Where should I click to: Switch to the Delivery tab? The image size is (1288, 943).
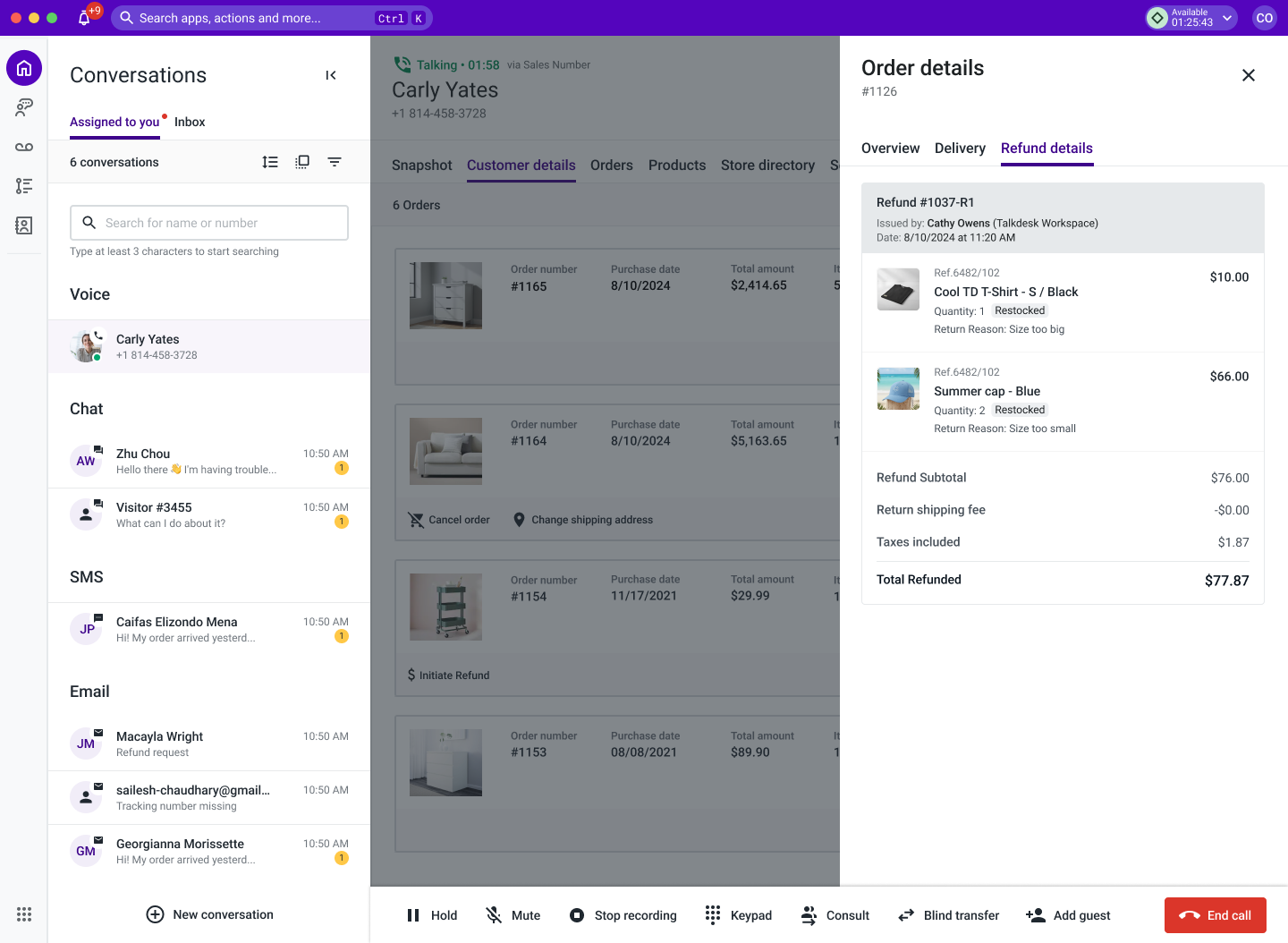click(960, 149)
